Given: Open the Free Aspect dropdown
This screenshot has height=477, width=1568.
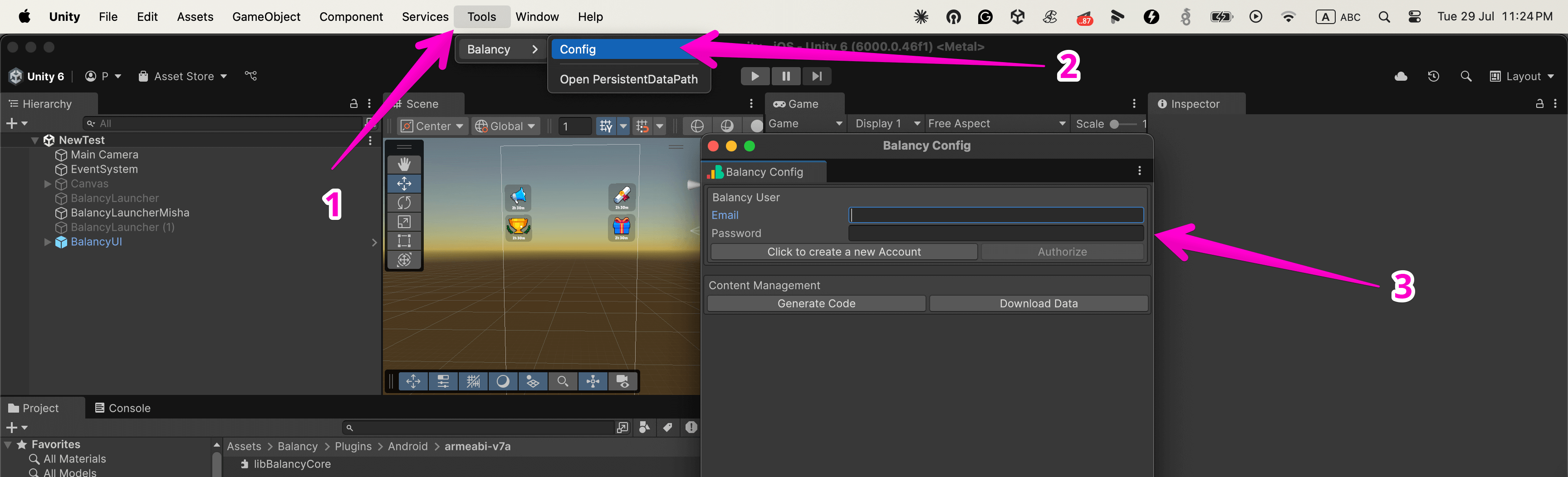Looking at the screenshot, I should [996, 123].
